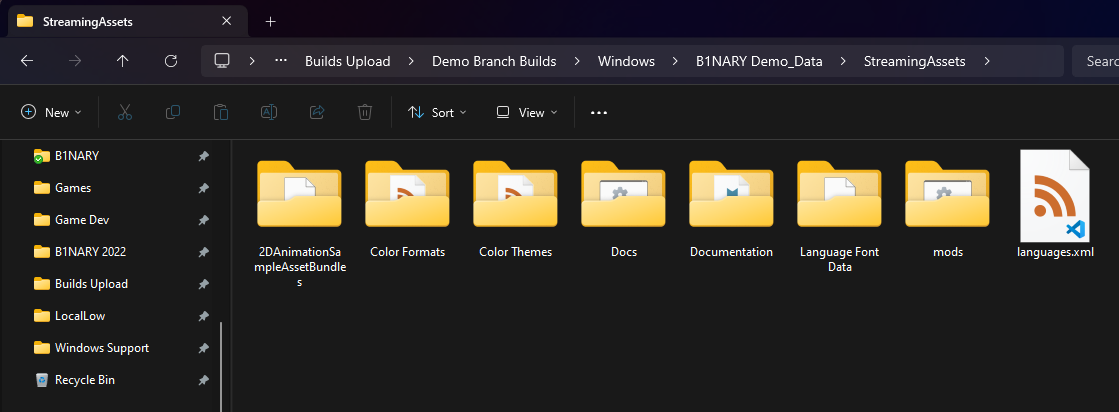Navigate to Builds Upload breadcrumb

pyautogui.click(x=348, y=61)
